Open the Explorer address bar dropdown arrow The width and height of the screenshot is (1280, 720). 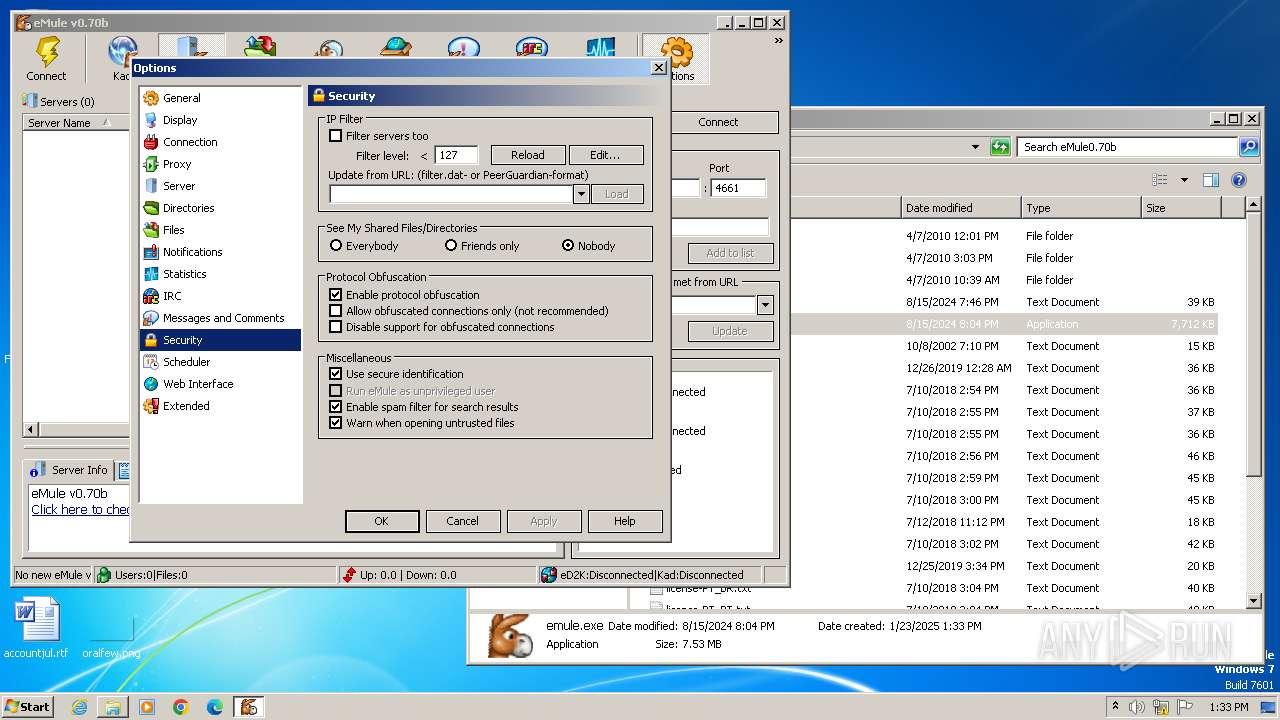[975, 147]
